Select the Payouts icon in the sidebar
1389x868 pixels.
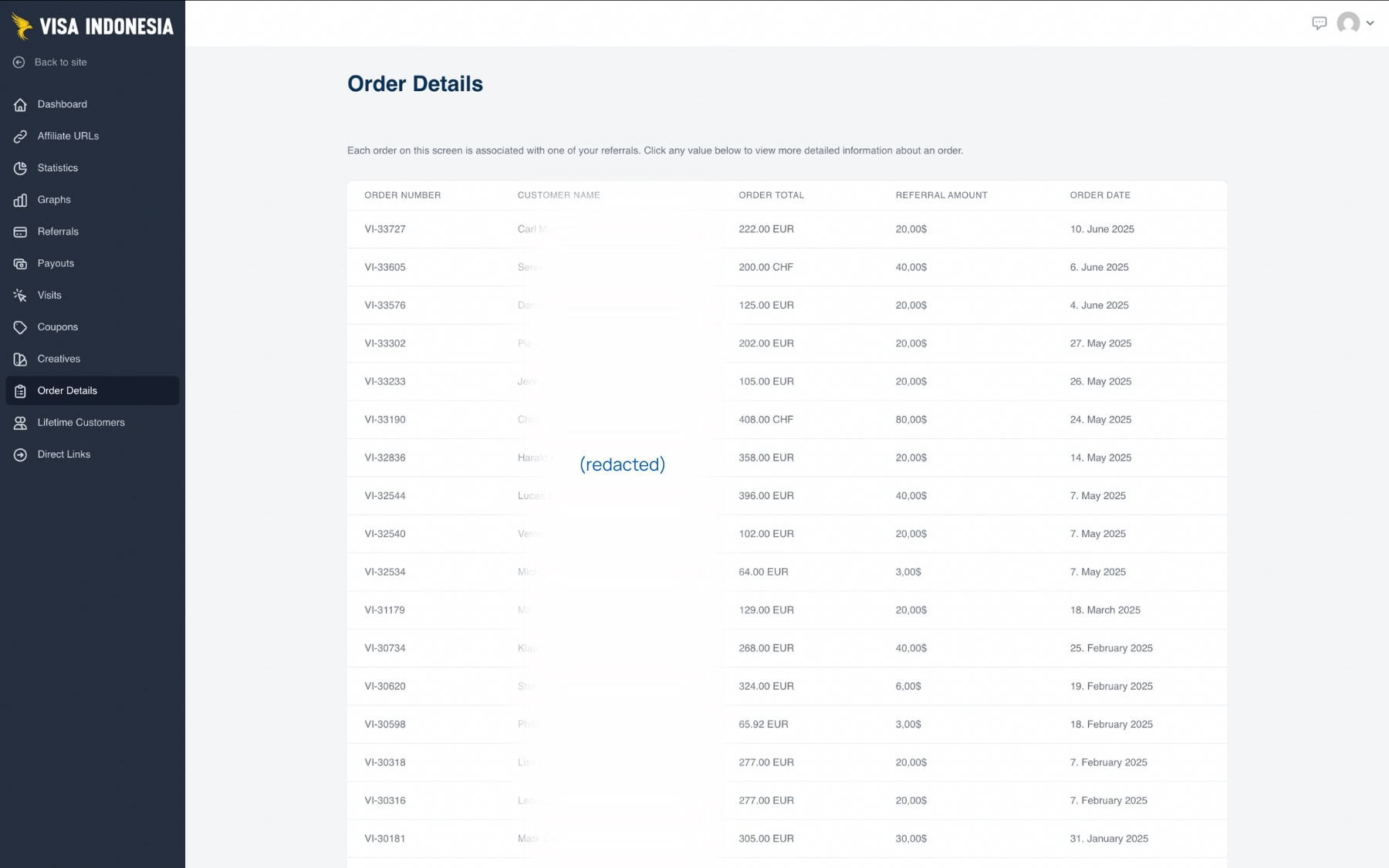19,263
